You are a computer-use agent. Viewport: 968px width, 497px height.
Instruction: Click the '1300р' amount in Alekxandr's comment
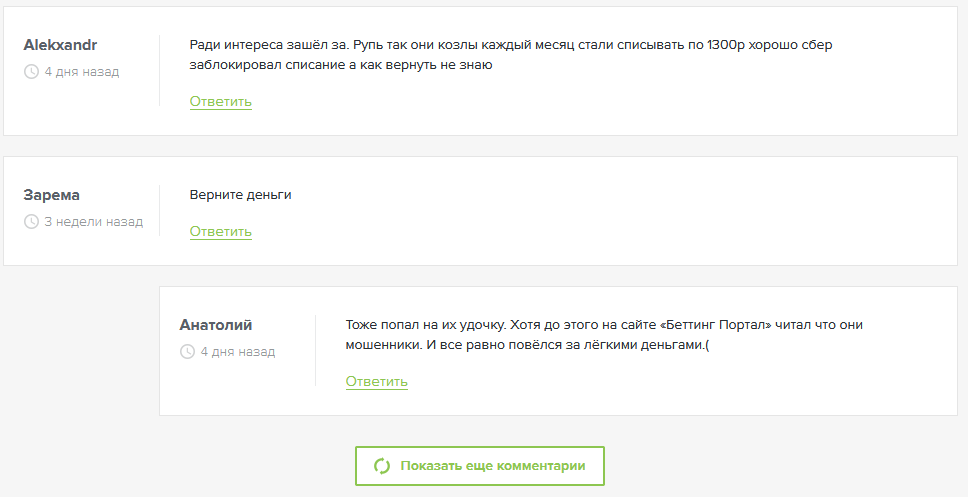(x=725, y=45)
